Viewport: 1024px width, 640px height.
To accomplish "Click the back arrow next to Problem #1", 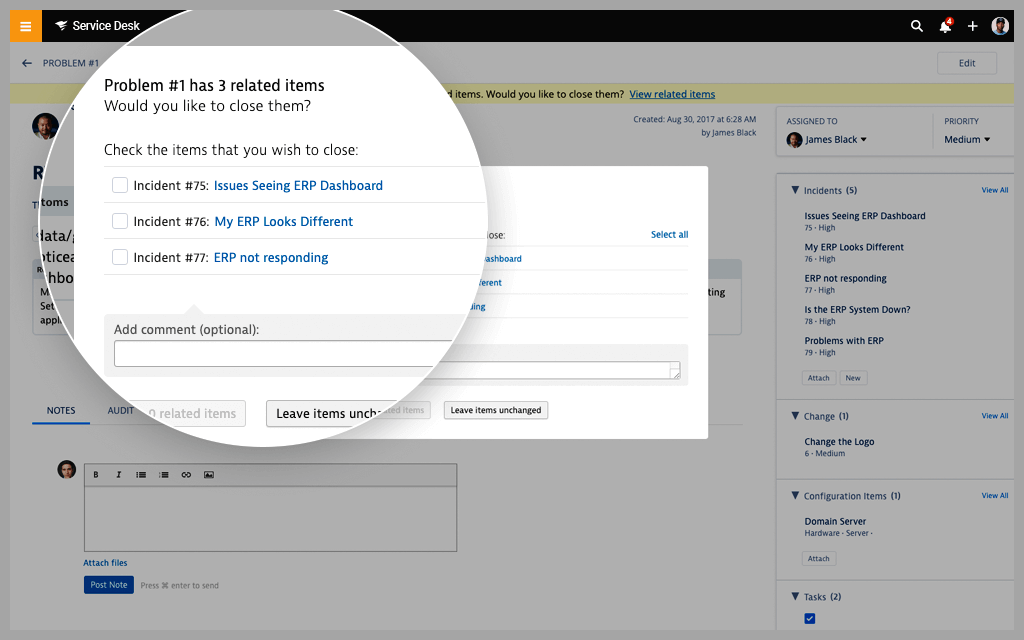I will 27,62.
